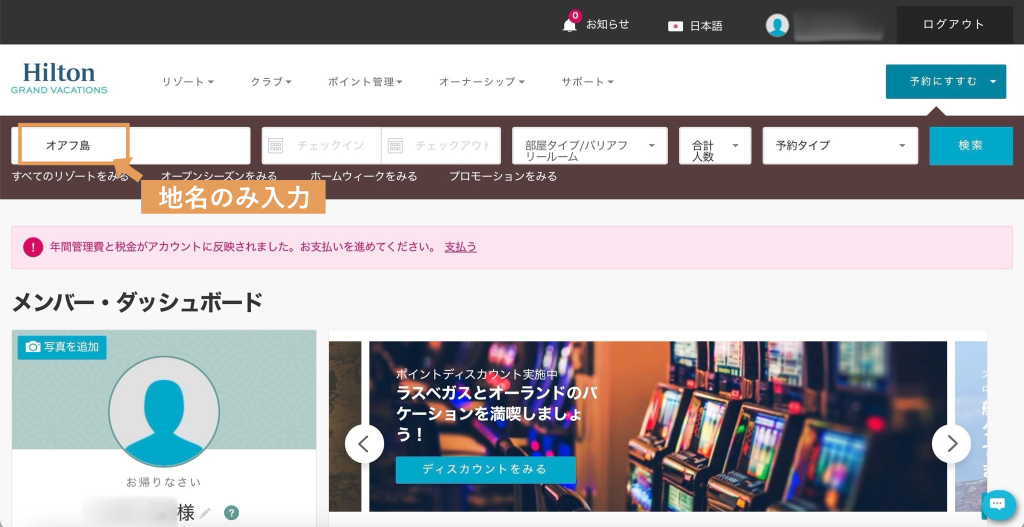Click the 写真を追加 add photo button
This screenshot has height=527, width=1024.
point(62,347)
